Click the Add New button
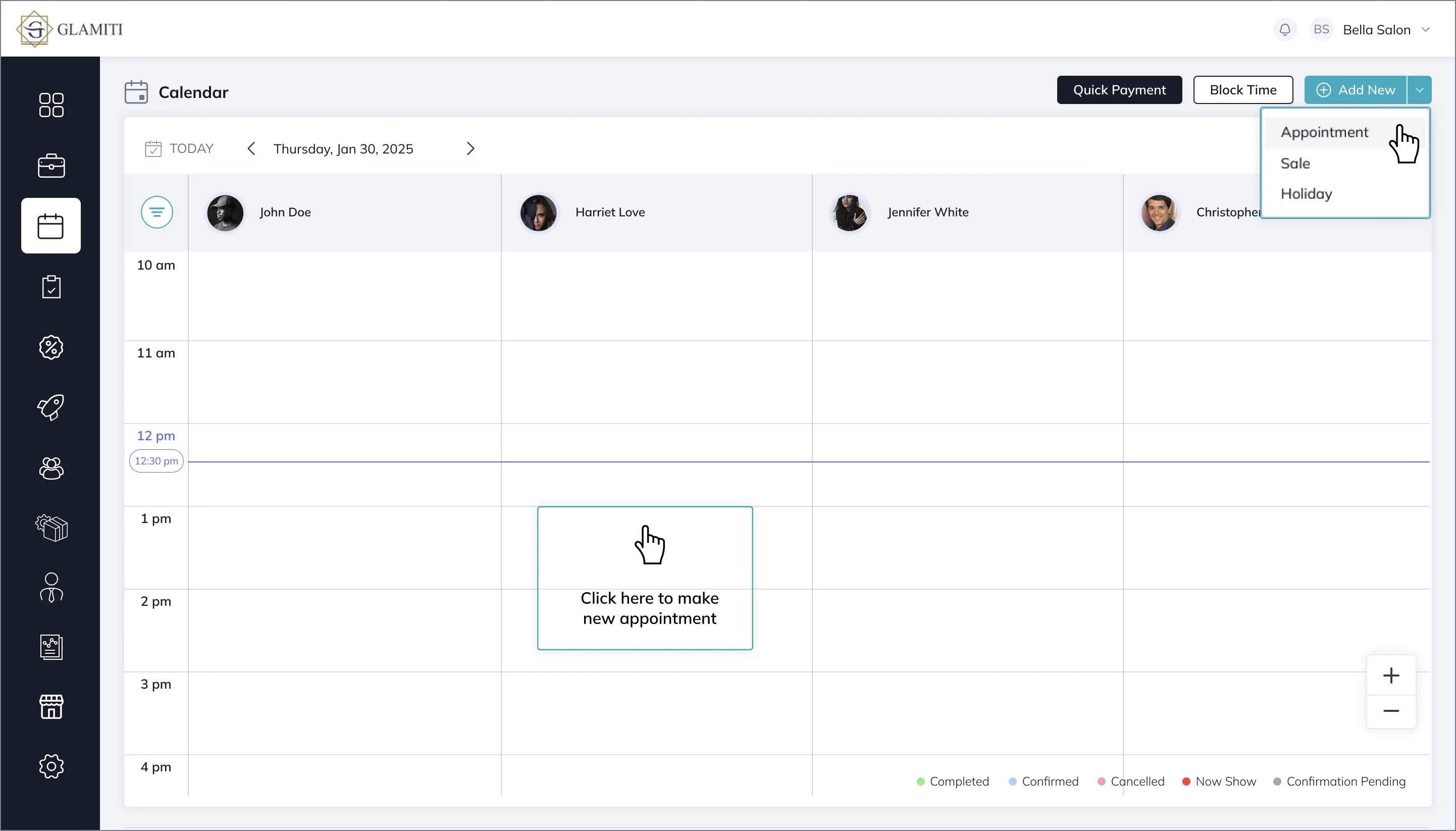This screenshot has width=1456, height=831. 1356,90
